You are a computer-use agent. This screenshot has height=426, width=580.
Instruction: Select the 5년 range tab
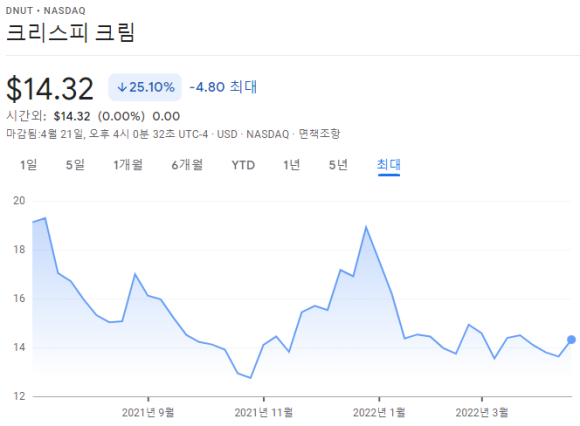338,165
